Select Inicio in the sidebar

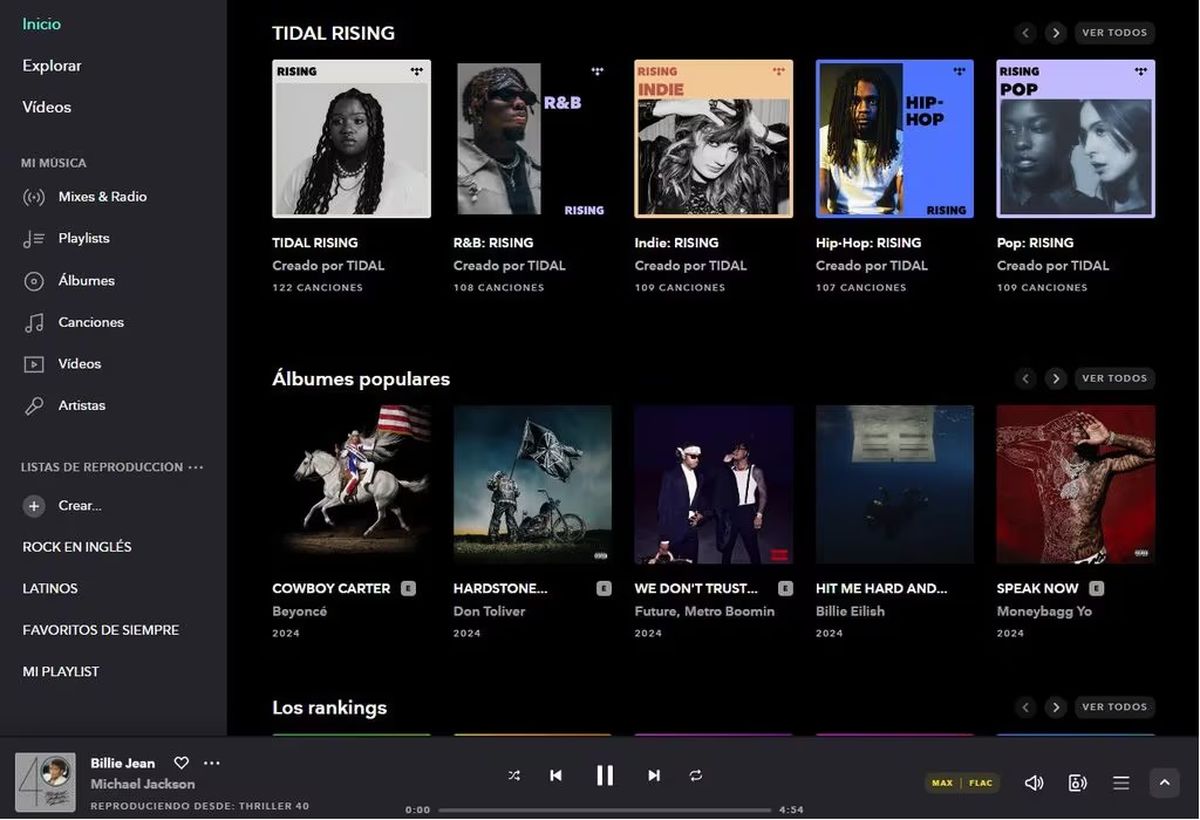(41, 23)
